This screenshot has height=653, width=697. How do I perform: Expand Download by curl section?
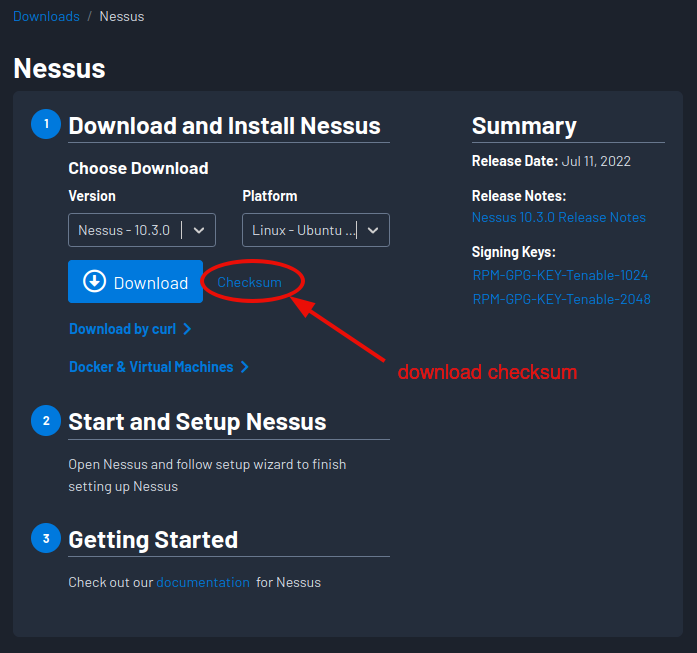(x=122, y=329)
